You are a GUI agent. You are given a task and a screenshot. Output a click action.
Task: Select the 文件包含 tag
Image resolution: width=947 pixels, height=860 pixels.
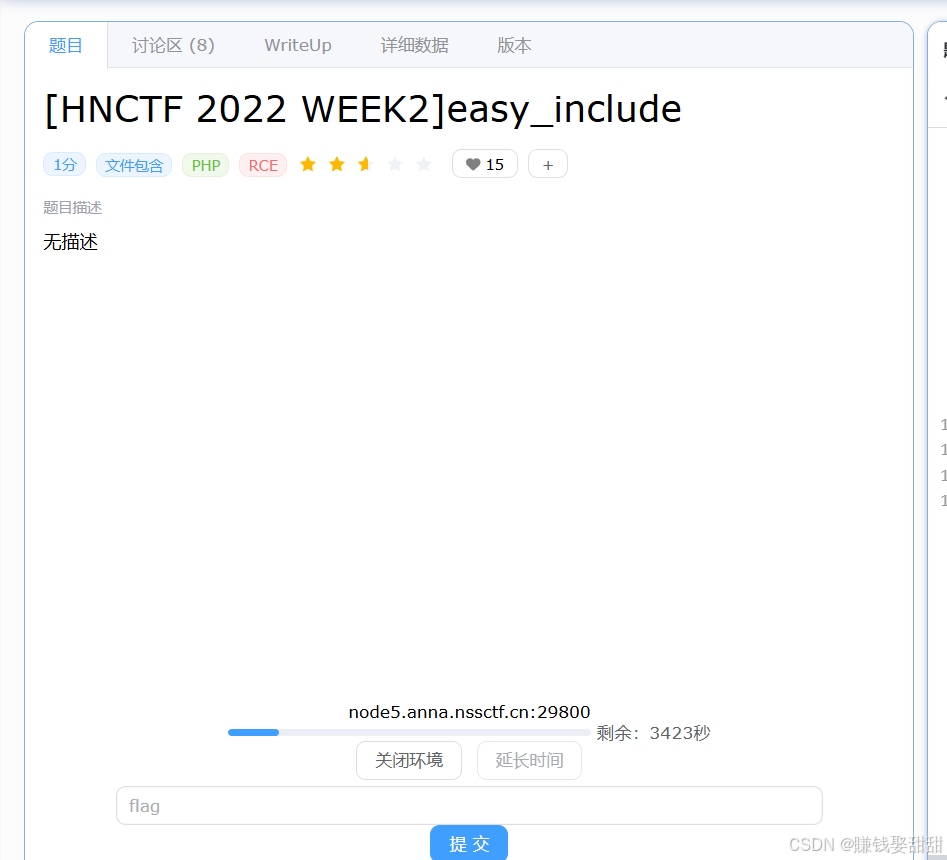134,165
